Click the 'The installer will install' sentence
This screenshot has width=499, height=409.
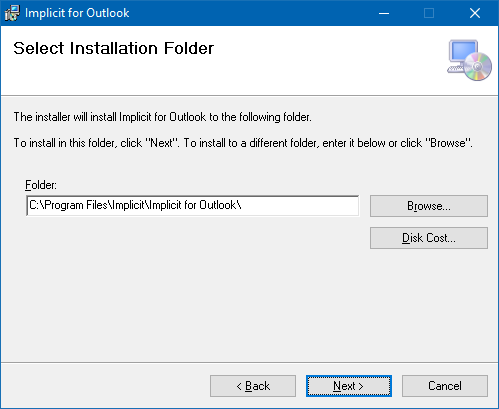[162, 117]
